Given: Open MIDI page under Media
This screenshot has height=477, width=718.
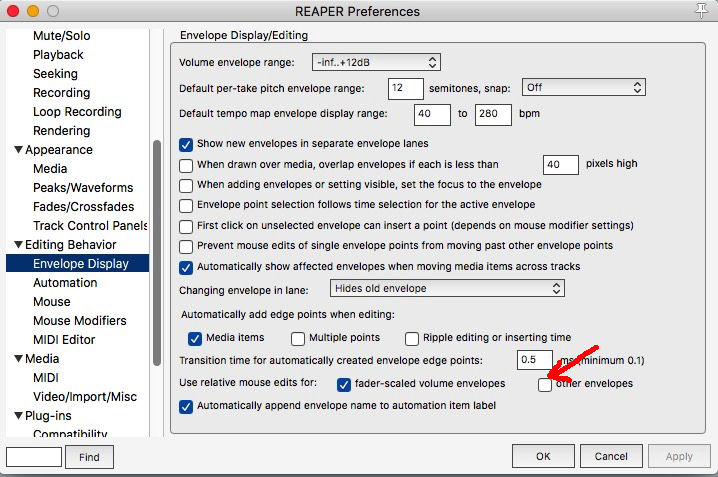Looking at the screenshot, I should click(46, 378).
